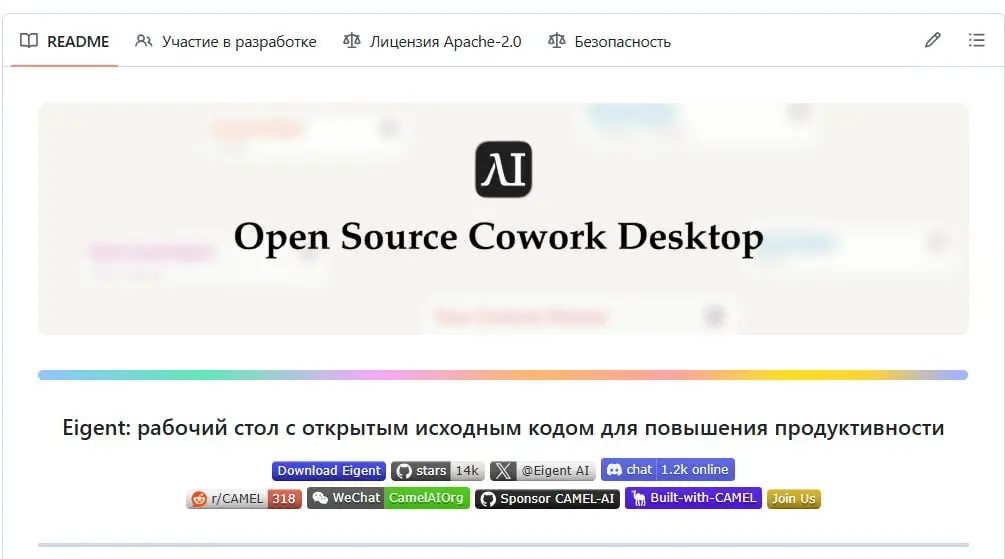
Task: Switch to Участие в разработке tab
Action: click(x=226, y=41)
